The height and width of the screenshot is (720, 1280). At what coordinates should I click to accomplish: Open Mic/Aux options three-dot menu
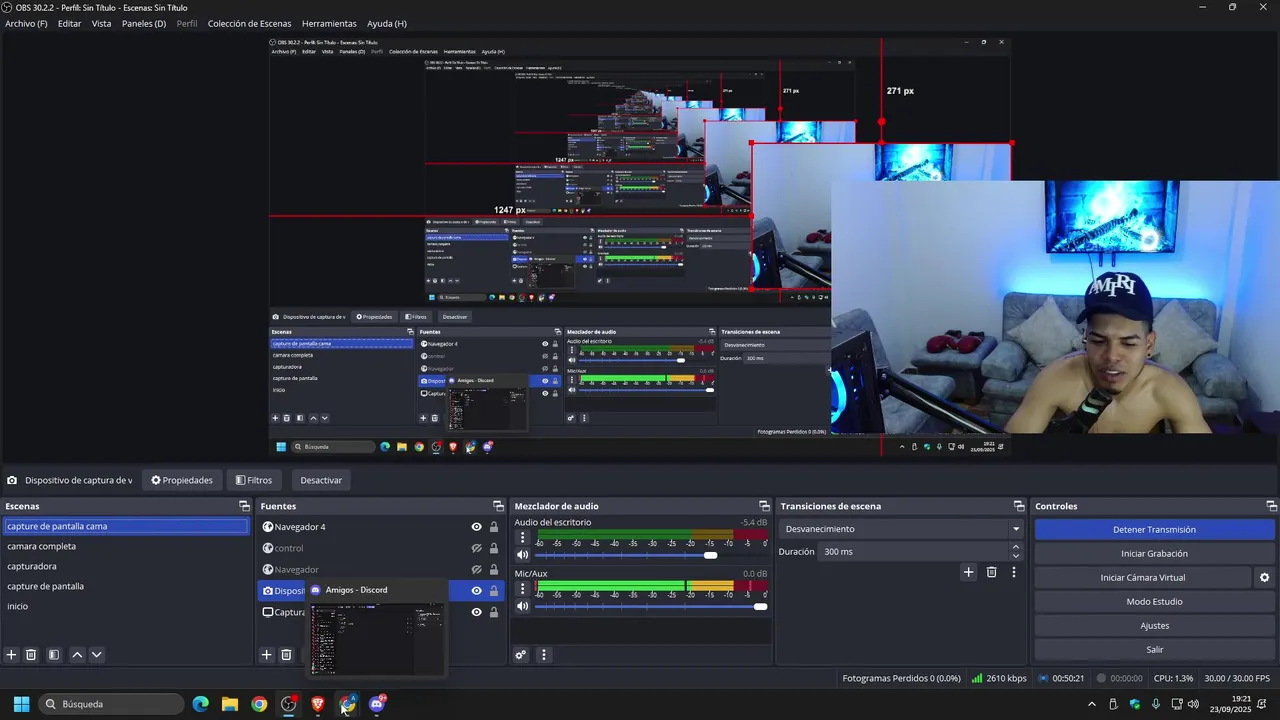coord(522,589)
